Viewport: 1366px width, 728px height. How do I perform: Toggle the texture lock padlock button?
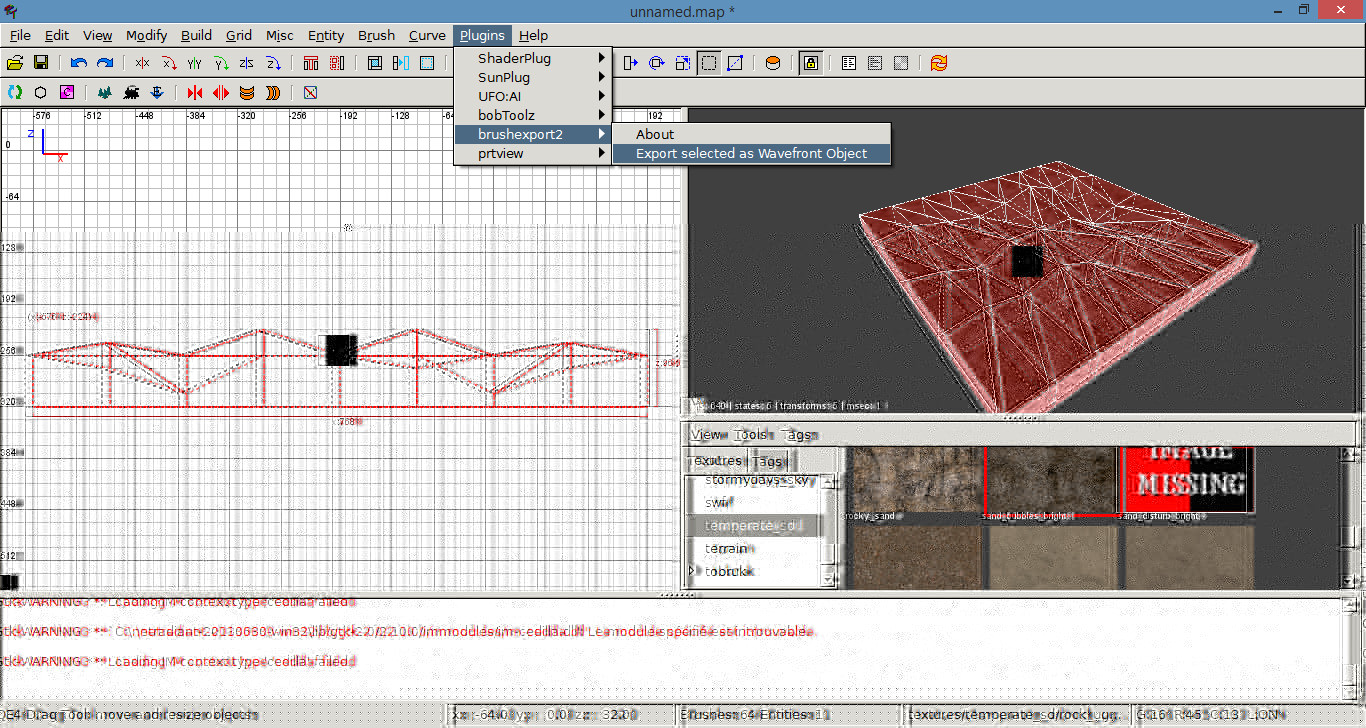click(810, 63)
